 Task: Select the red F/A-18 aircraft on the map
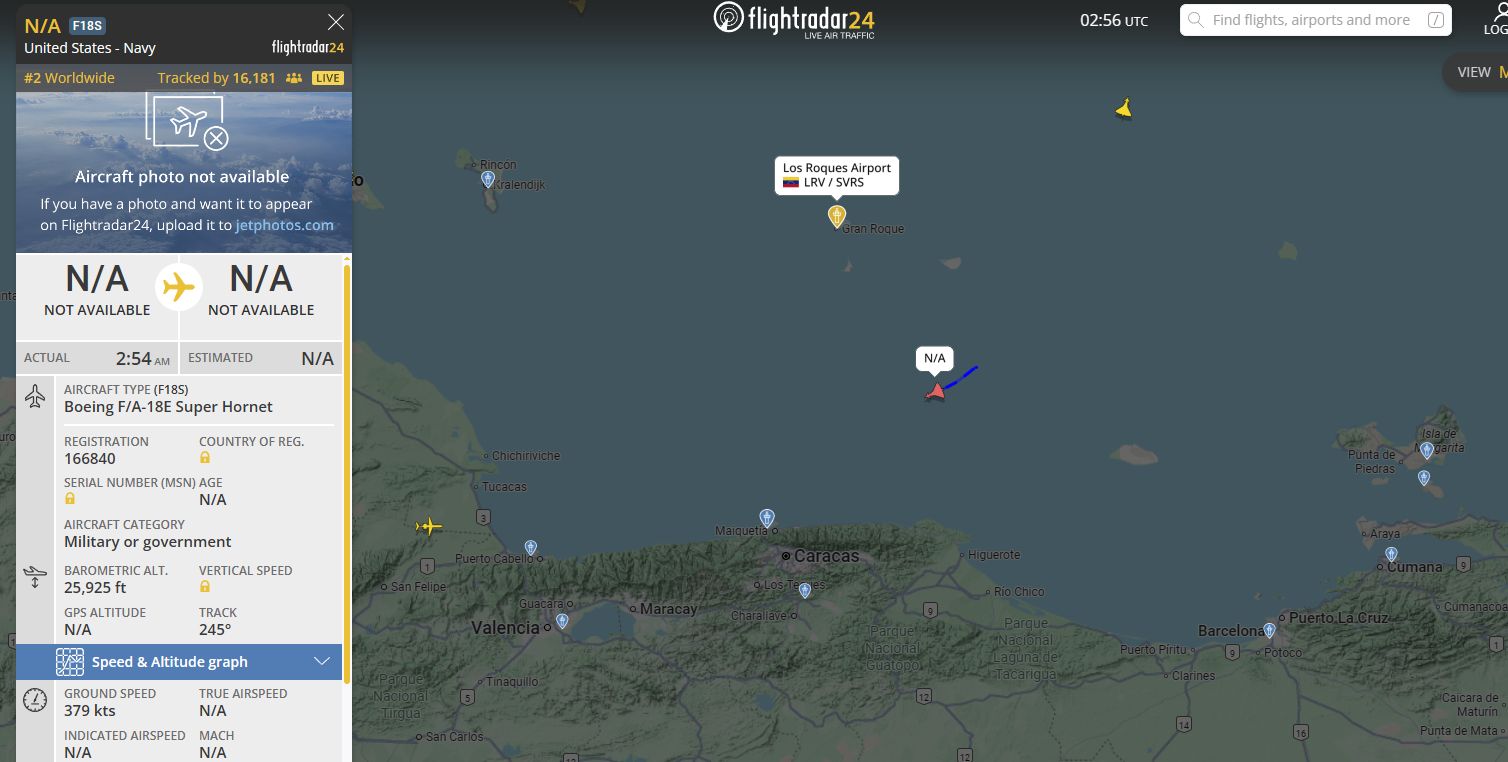point(935,391)
